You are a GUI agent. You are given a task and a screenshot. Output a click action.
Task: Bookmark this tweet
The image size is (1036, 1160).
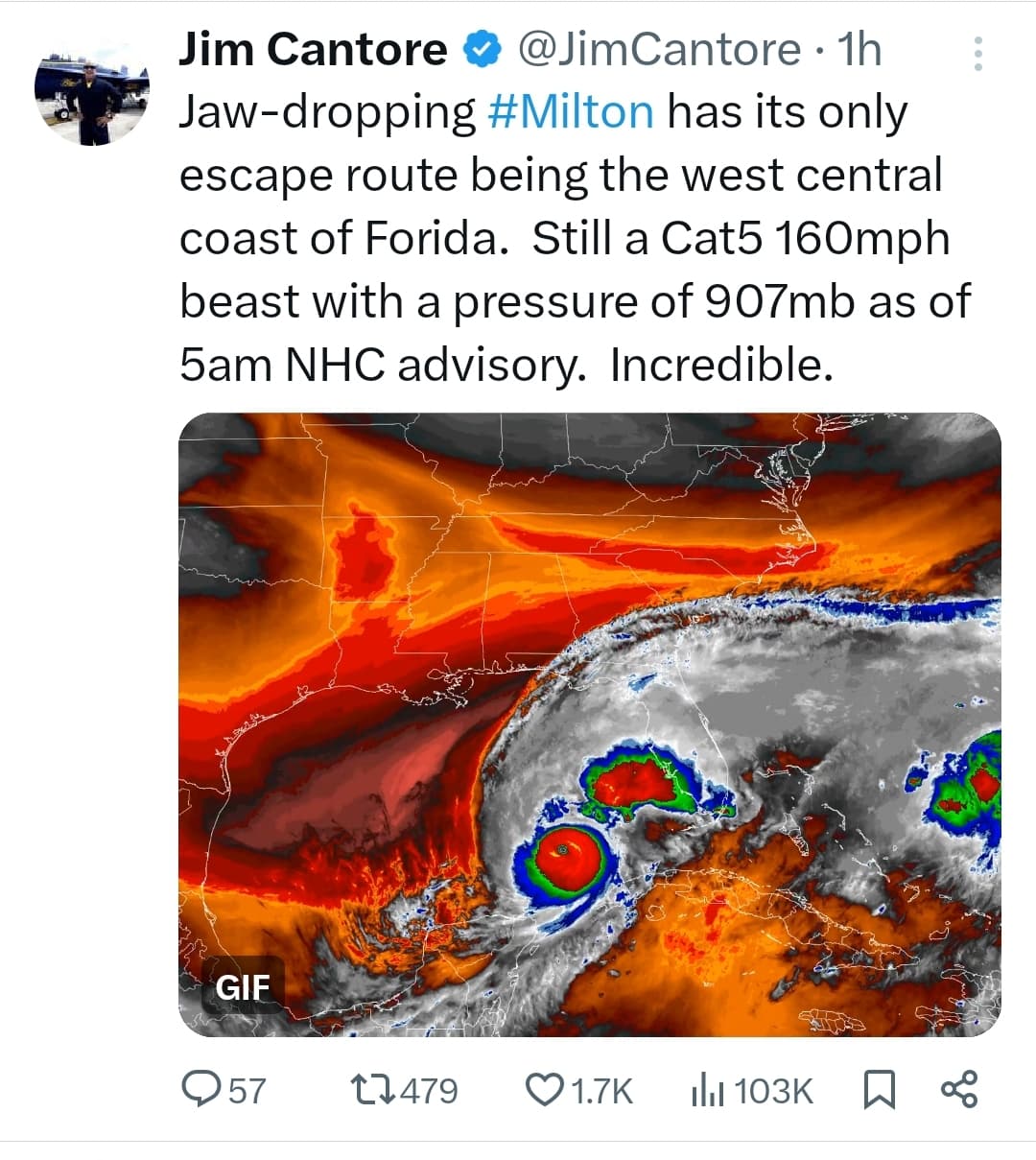pyautogui.click(x=880, y=1090)
